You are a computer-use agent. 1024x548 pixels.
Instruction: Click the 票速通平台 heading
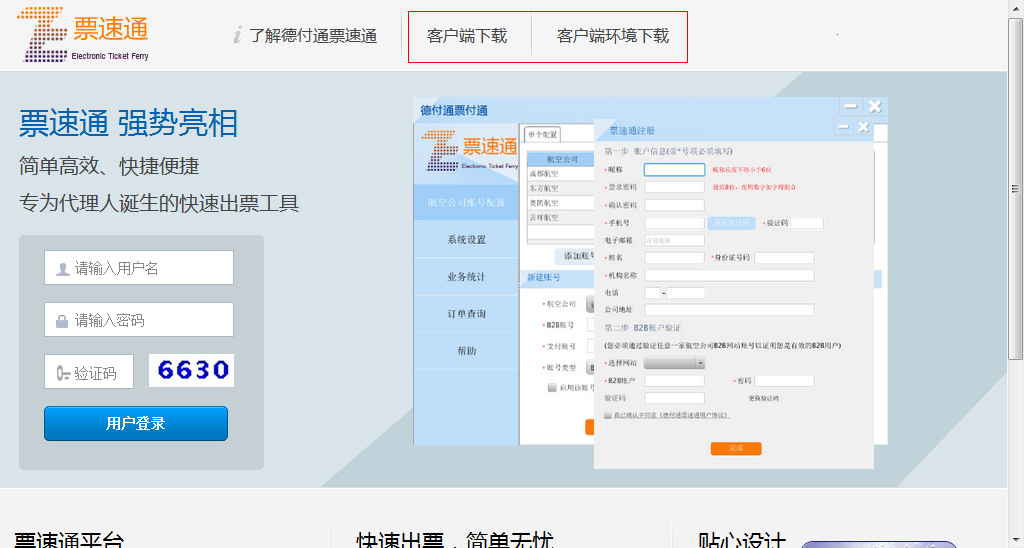[x=69, y=541]
